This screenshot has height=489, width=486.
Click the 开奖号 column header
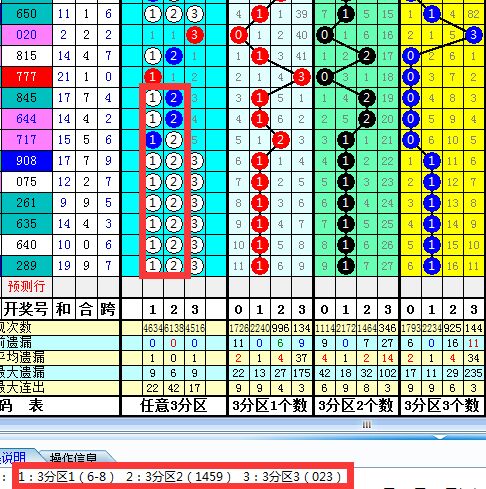(26, 309)
